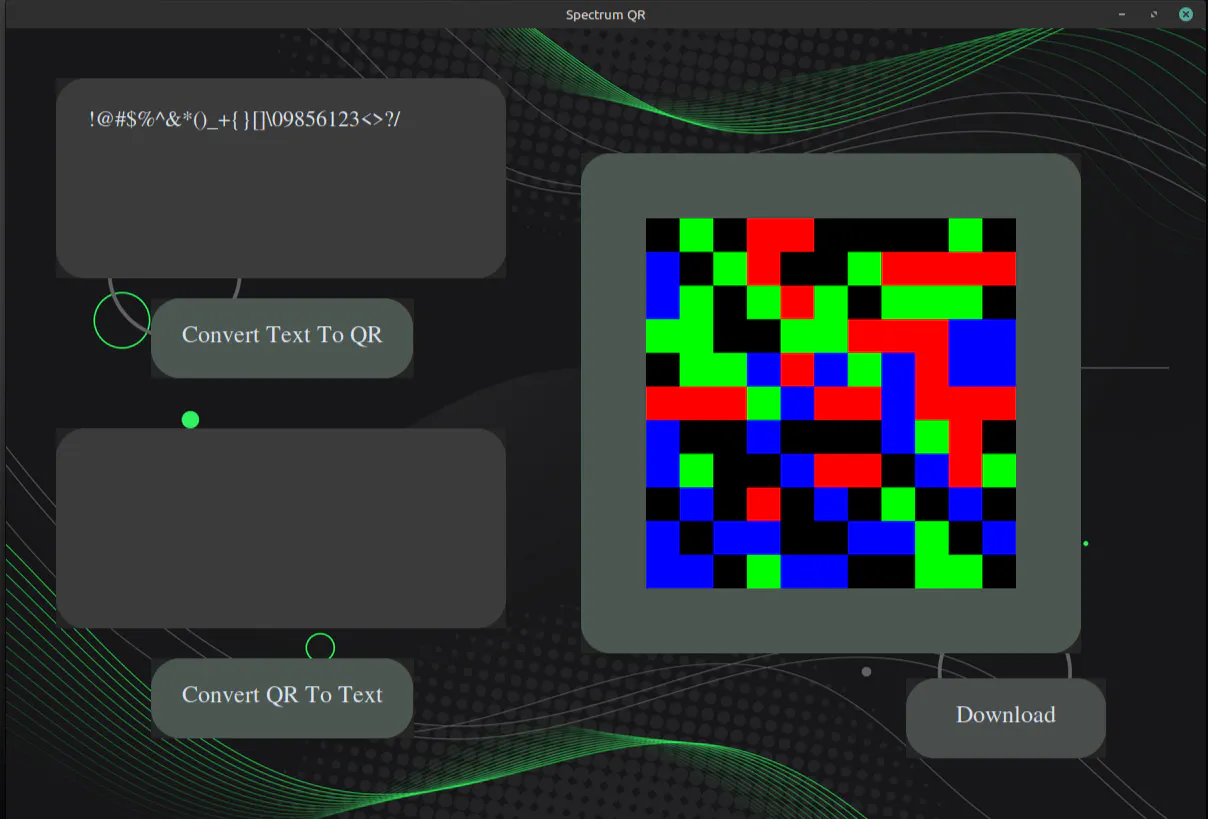Viewport: 1208px width, 819px height.
Task: Download the generated QR image
Action: pos(1006,718)
